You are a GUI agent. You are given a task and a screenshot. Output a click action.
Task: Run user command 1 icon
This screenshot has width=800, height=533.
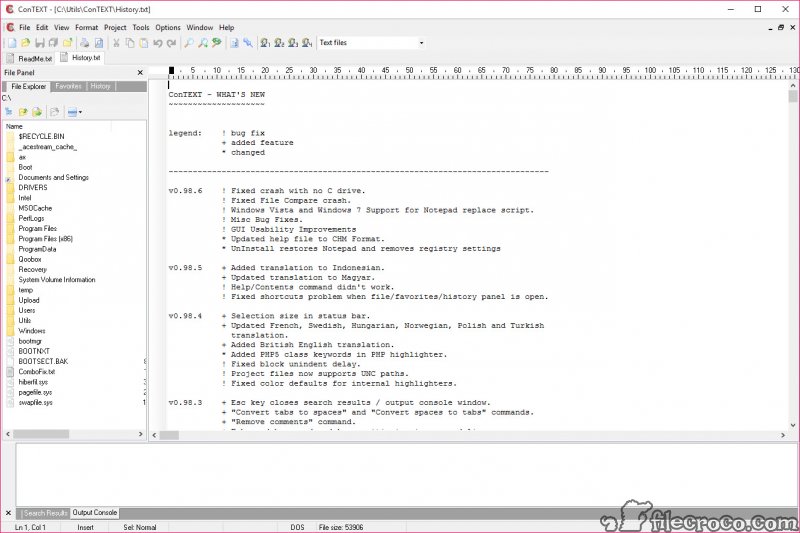[x=265, y=43]
